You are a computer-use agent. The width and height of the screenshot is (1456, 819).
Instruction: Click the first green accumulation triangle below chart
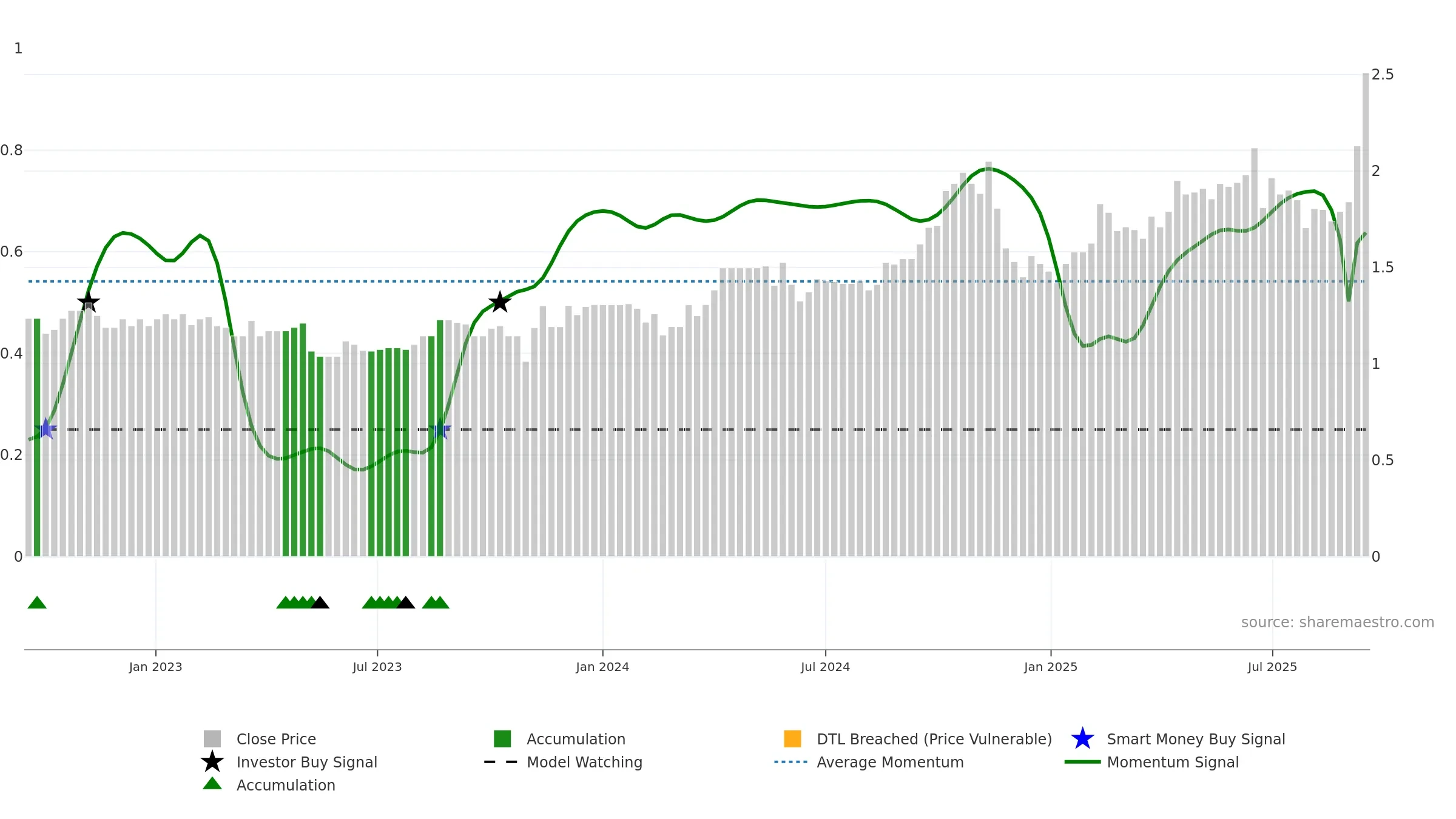pyautogui.click(x=37, y=602)
